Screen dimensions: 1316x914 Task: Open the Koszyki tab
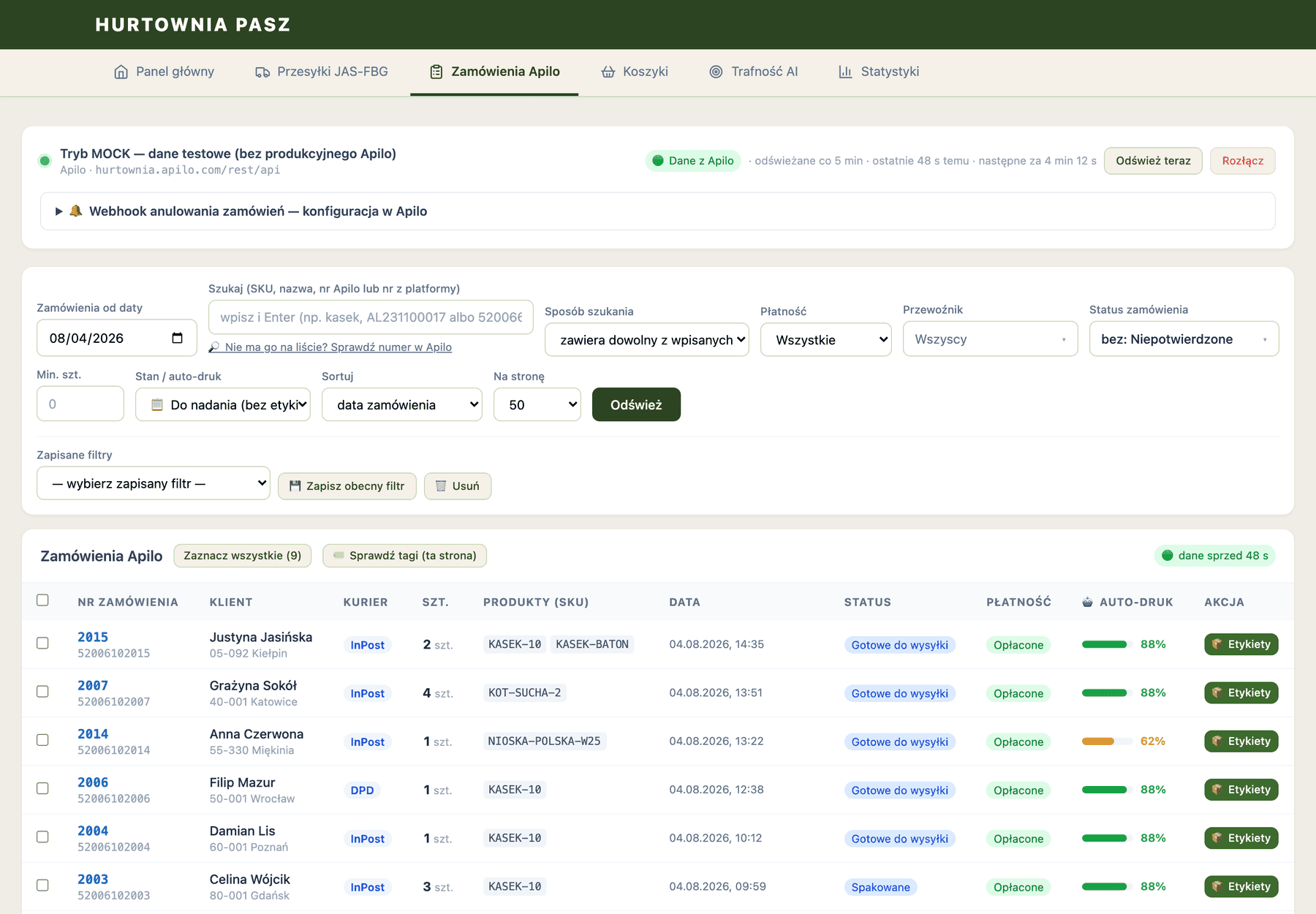click(x=635, y=72)
